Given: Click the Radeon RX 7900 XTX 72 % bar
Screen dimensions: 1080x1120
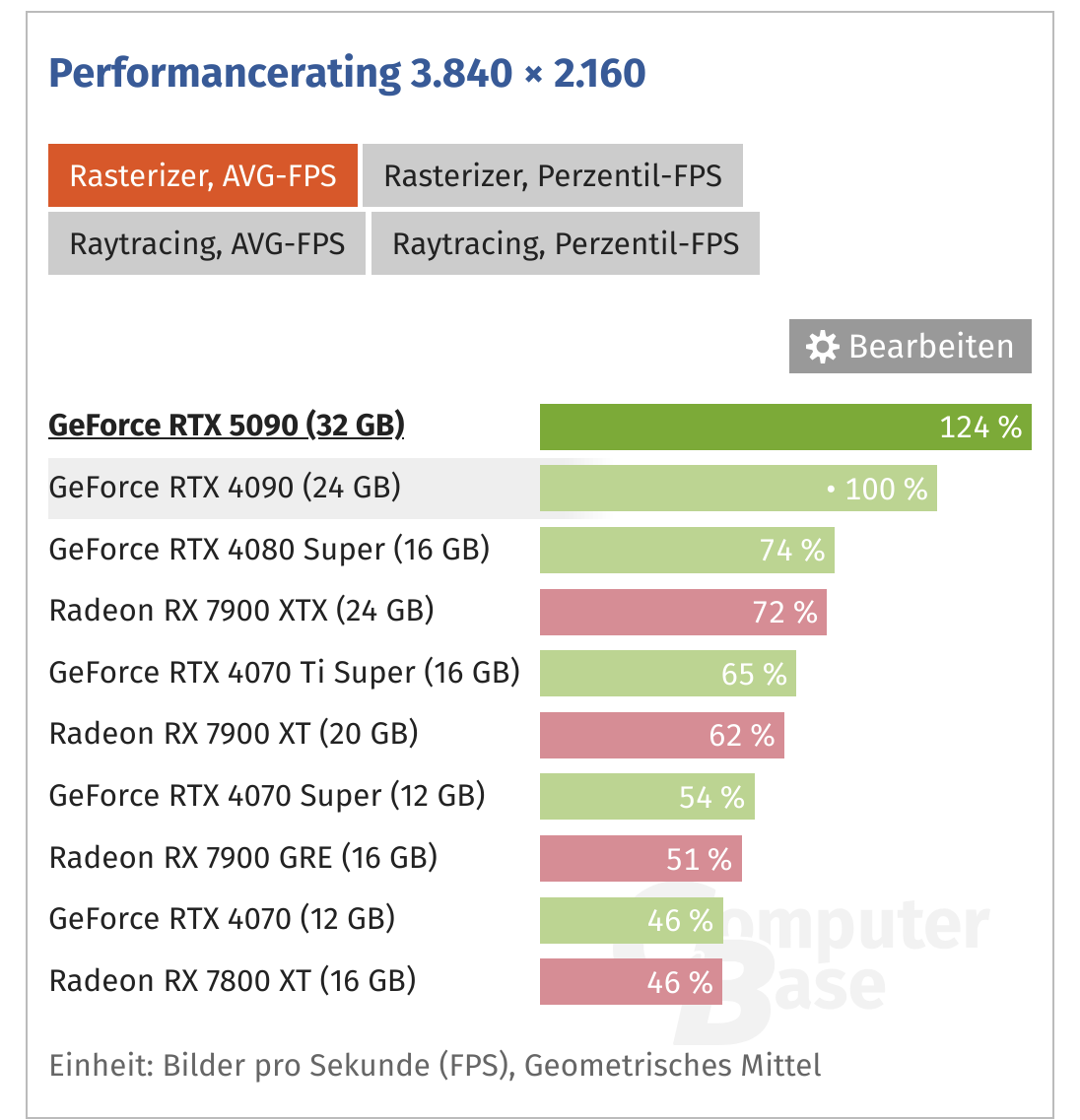Looking at the screenshot, I should pyautogui.click(x=682, y=612).
